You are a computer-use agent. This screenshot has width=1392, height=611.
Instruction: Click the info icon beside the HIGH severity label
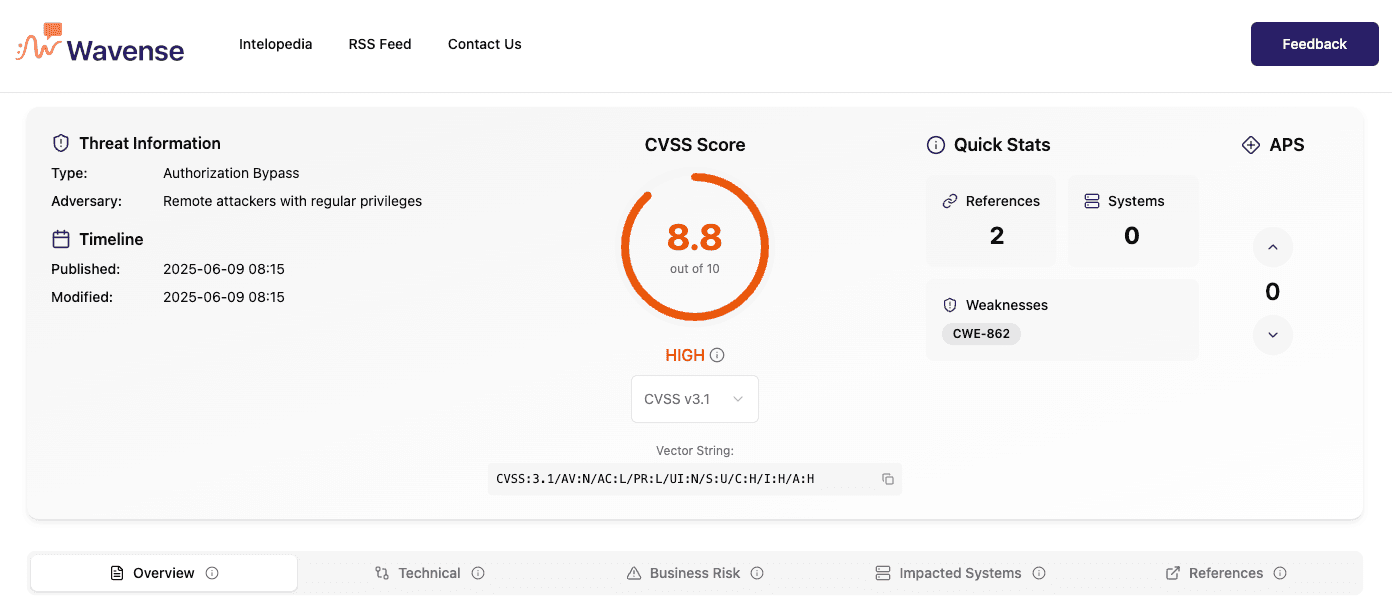pyautogui.click(x=716, y=354)
